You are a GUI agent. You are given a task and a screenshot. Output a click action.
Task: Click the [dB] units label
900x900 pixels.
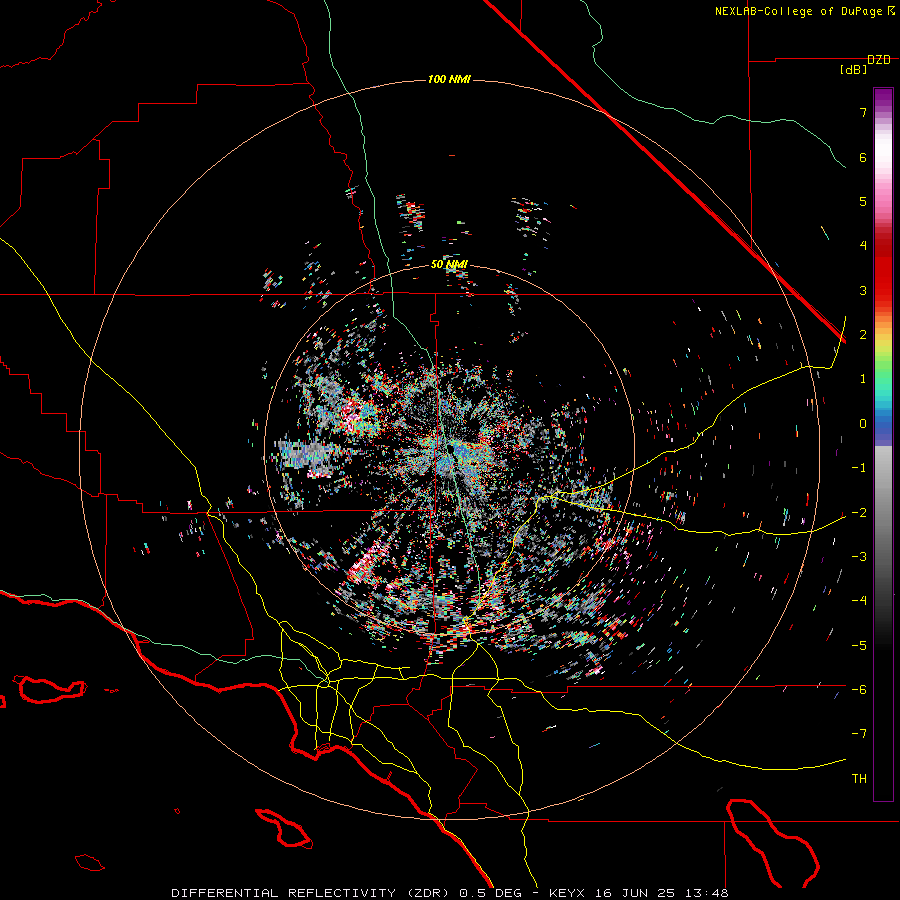[x=853, y=70]
